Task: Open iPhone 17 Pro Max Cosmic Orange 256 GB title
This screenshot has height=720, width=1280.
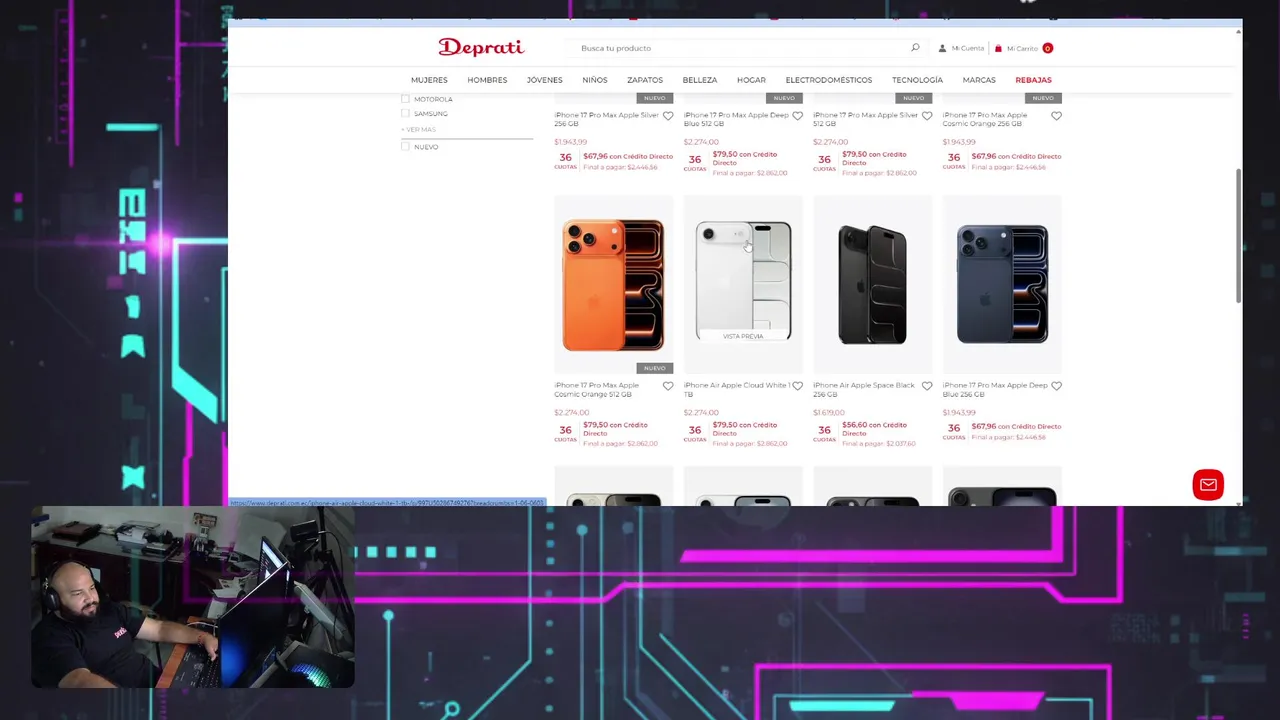Action: click(985, 119)
